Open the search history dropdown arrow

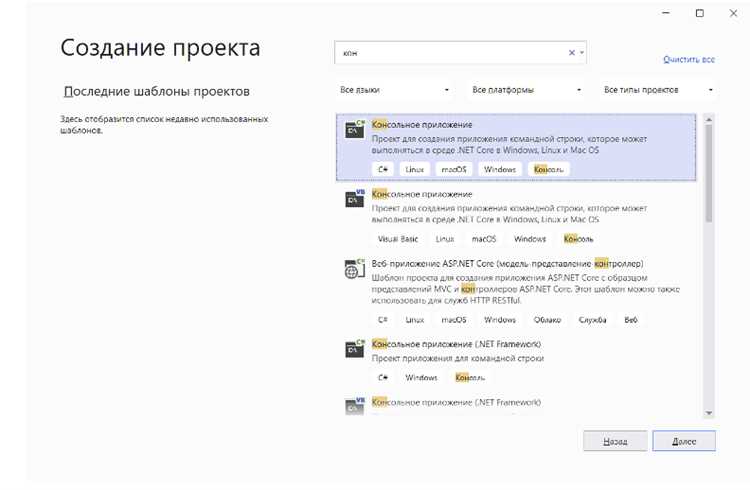[x=582, y=53]
